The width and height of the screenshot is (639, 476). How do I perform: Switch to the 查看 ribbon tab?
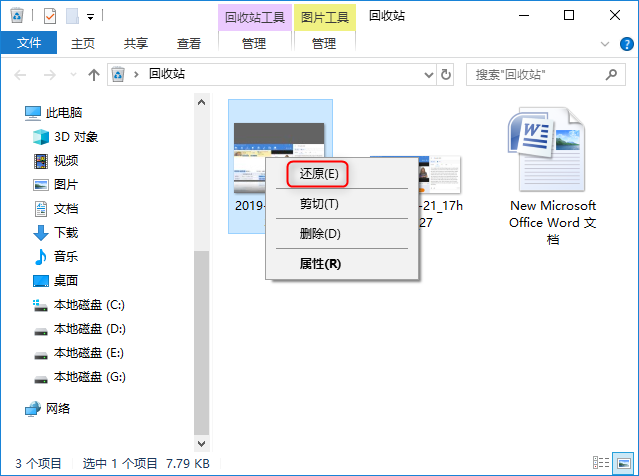pos(188,44)
